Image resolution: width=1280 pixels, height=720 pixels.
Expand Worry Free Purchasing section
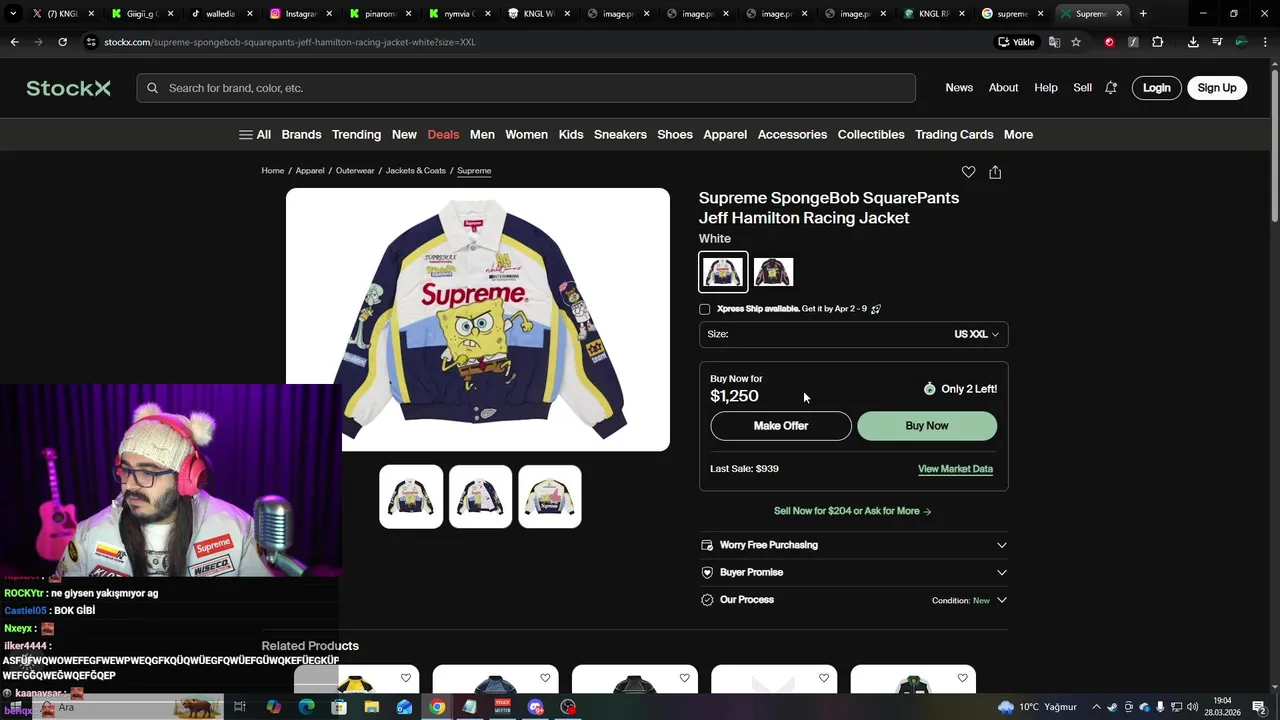click(x=854, y=545)
